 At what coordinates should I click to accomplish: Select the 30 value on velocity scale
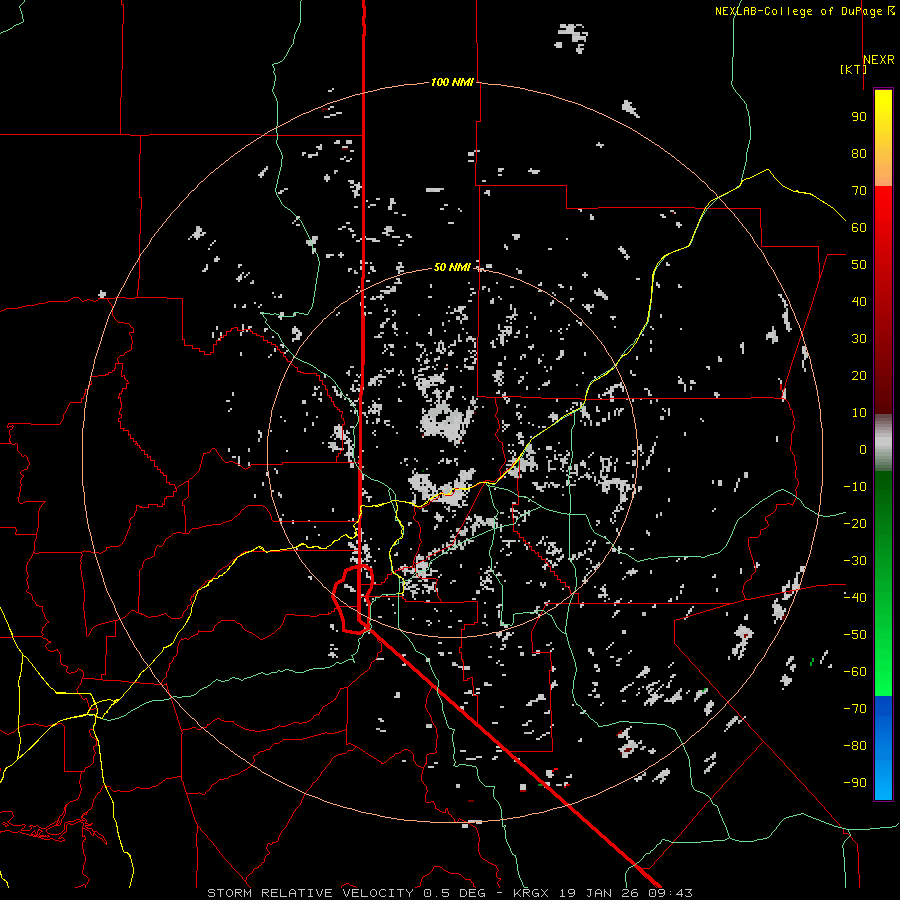coord(859,339)
